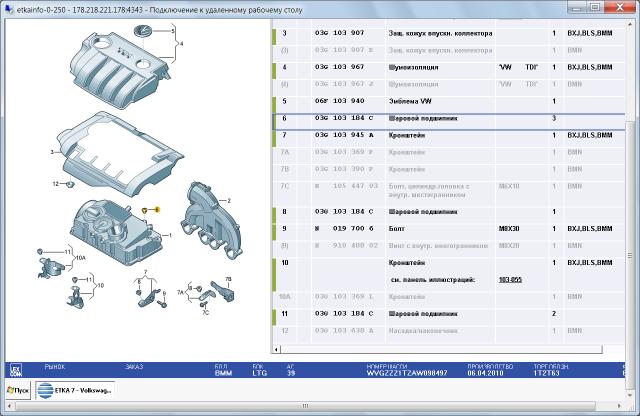The height and width of the screenshot is (416, 640).
Task: Click the intake manifold drawing labeled 2
Action: point(212,220)
